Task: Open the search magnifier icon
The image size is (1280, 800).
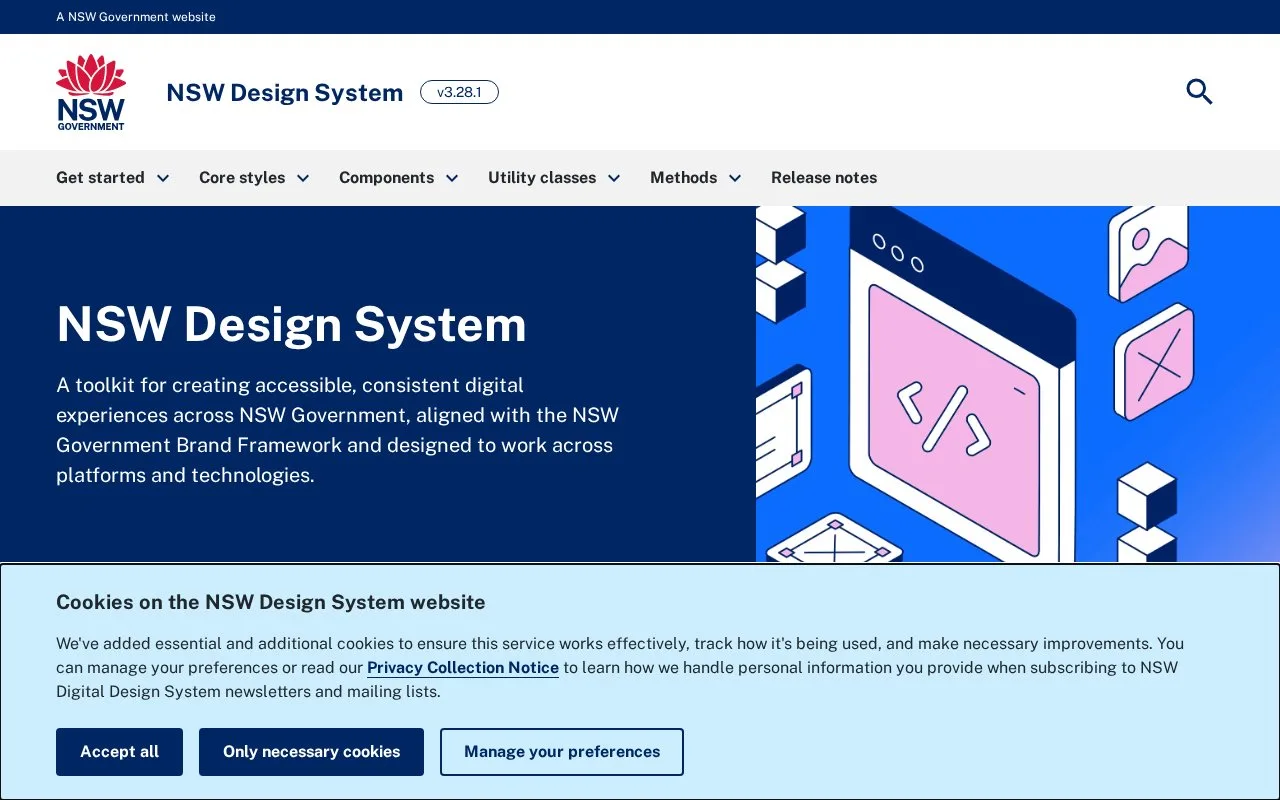Action: tap(1199, 92)
